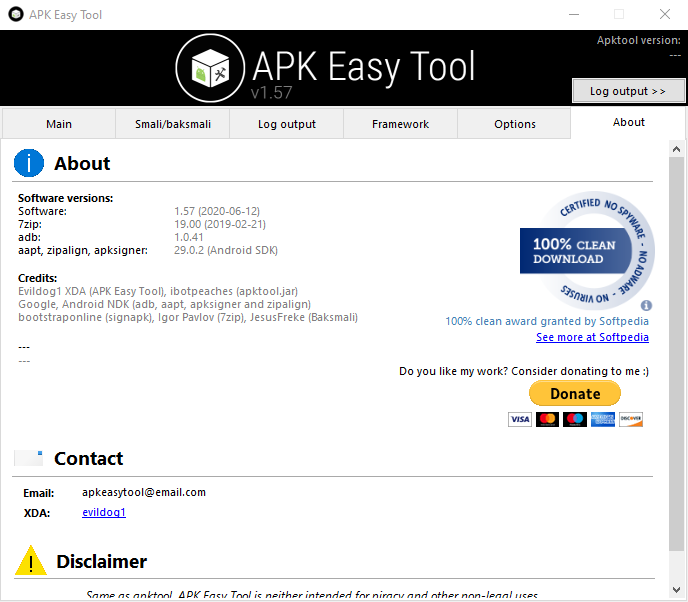Click the vertical scrollbar thumb
This screenshot has width=688, height=602.
point(676,354)
